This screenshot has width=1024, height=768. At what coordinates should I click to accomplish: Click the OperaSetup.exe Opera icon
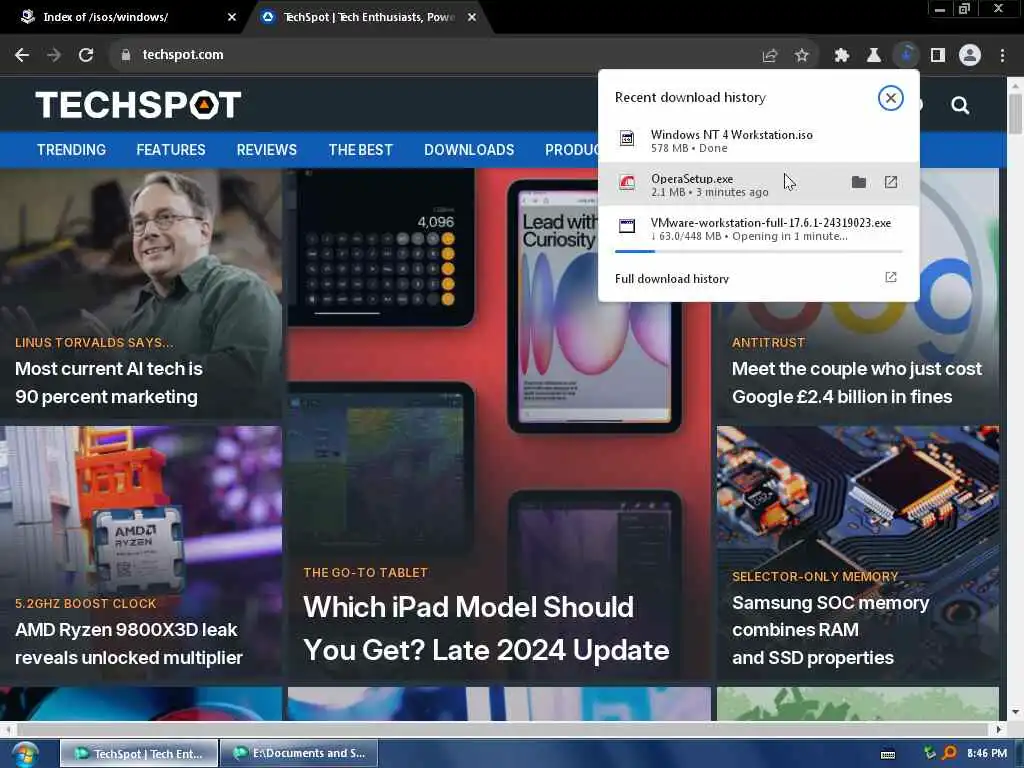pos(627,182)
